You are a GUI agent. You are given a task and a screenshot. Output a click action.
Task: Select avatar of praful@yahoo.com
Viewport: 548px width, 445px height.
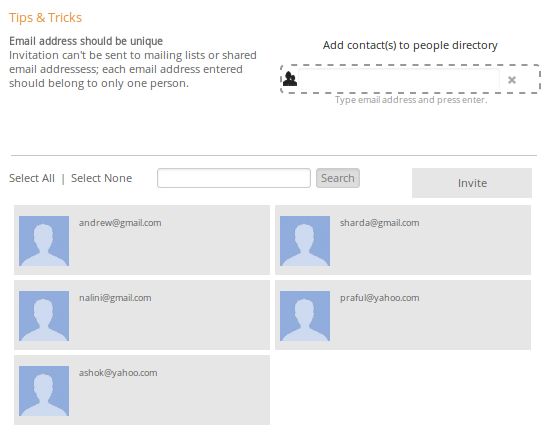coord(305,316)
